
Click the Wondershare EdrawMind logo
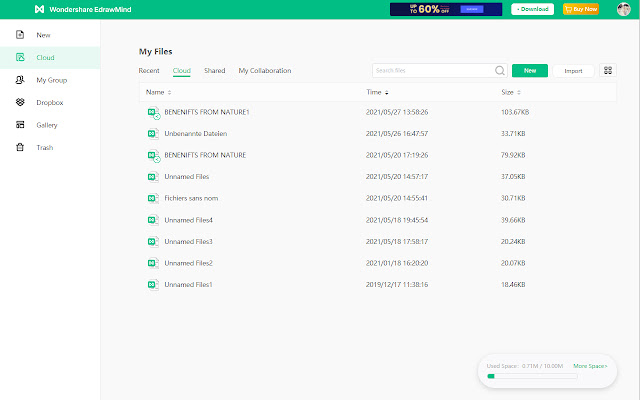pyautogui.click(x=39, y=9)
